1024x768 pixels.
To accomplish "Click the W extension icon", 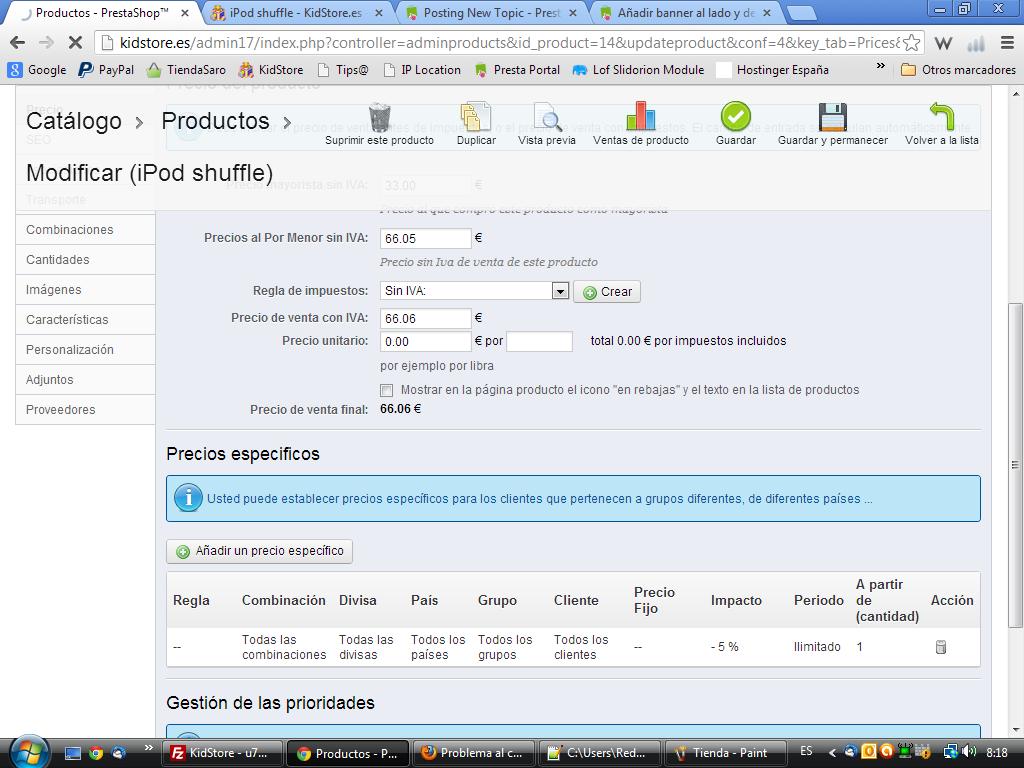I will tap(943, 43).
